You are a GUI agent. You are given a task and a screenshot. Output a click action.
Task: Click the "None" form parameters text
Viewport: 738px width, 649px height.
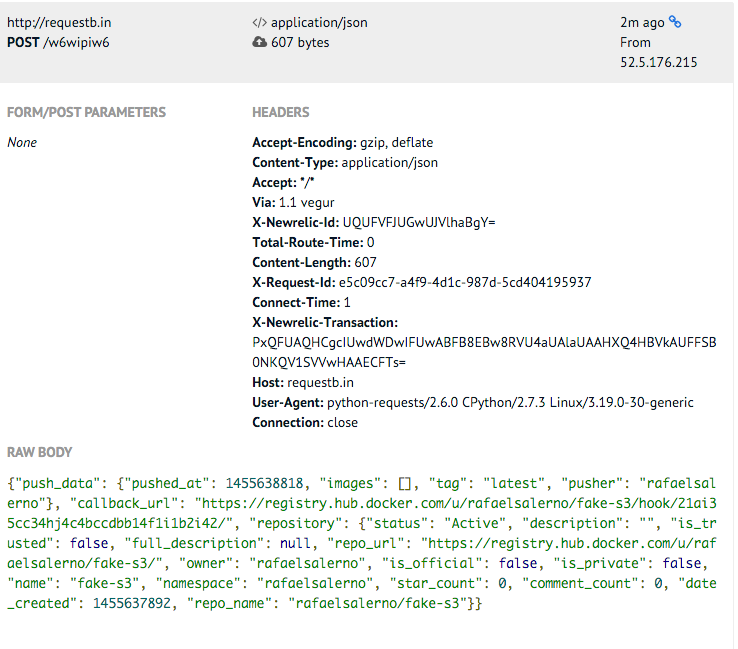click(x=22, y=142)
